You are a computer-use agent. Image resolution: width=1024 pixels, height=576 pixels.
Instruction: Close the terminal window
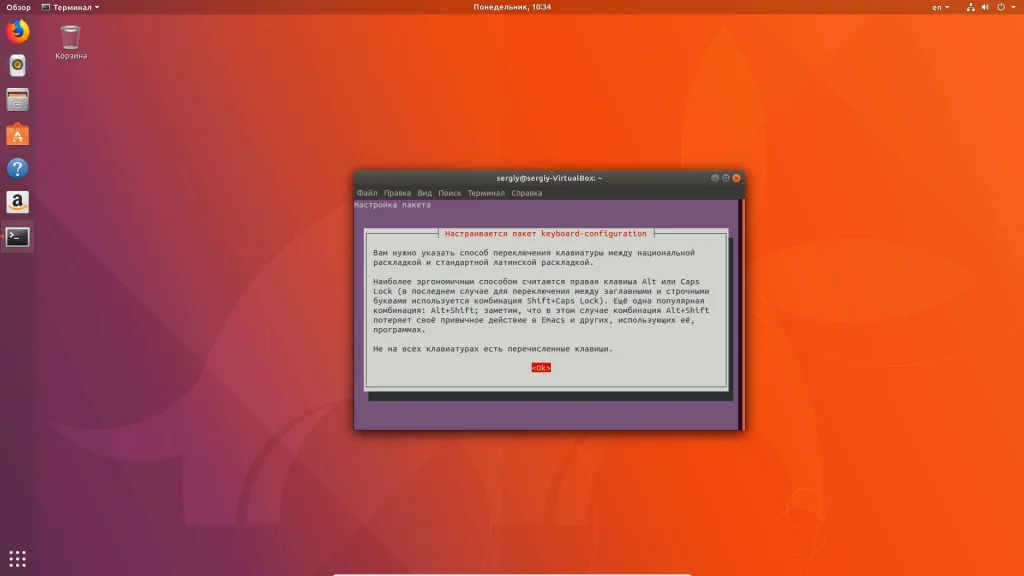[x=736, y=178]
